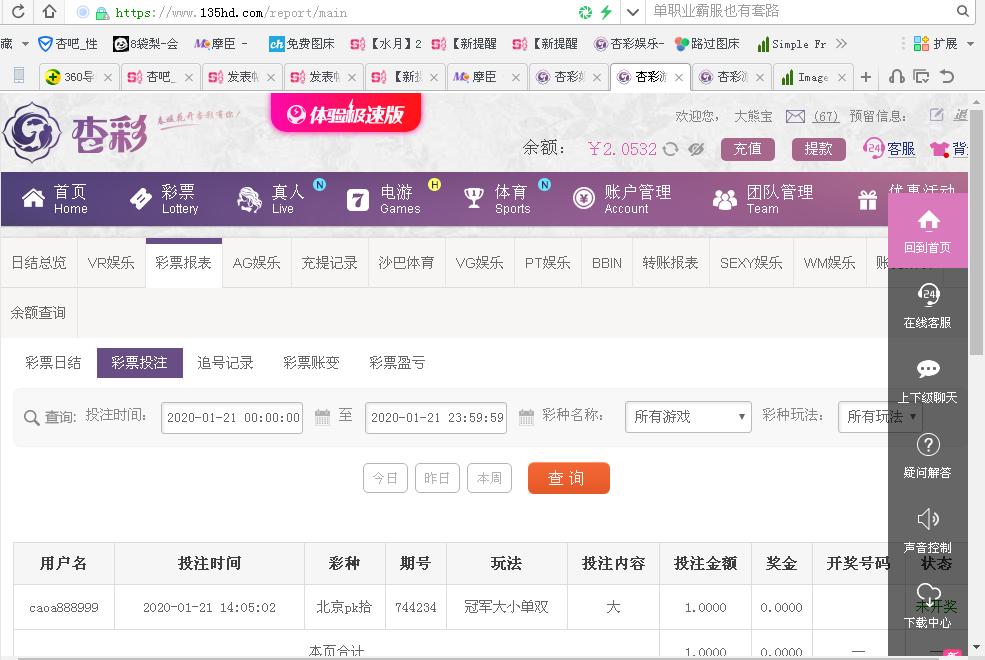Open the 电游 Games menu
The height and width of the screenshot is (660, 985).
384,198
